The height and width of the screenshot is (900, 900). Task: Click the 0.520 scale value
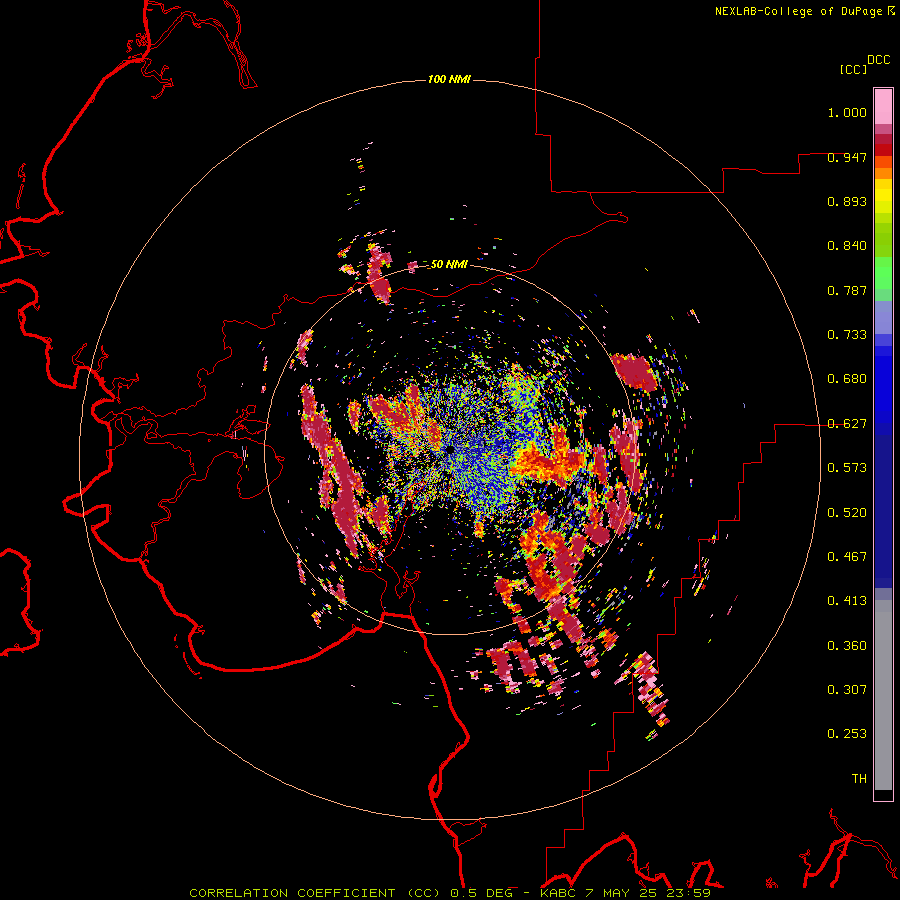click(x=847, y=513)
